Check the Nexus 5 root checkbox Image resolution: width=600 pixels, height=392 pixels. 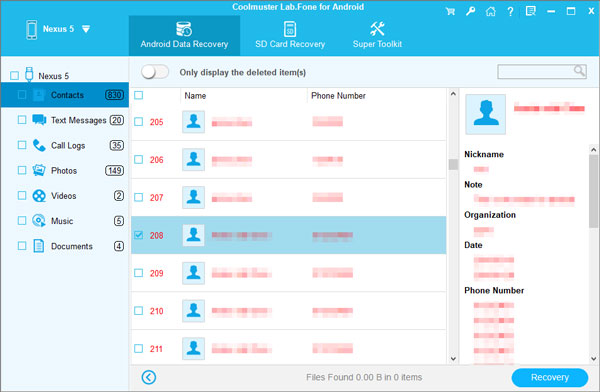(15, 75)
